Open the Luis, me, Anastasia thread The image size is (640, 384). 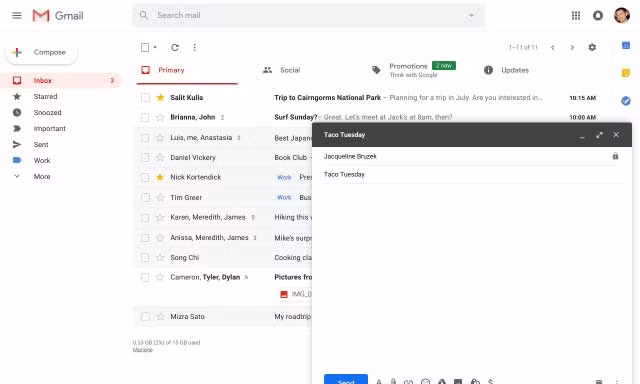[x=222, y=138]
